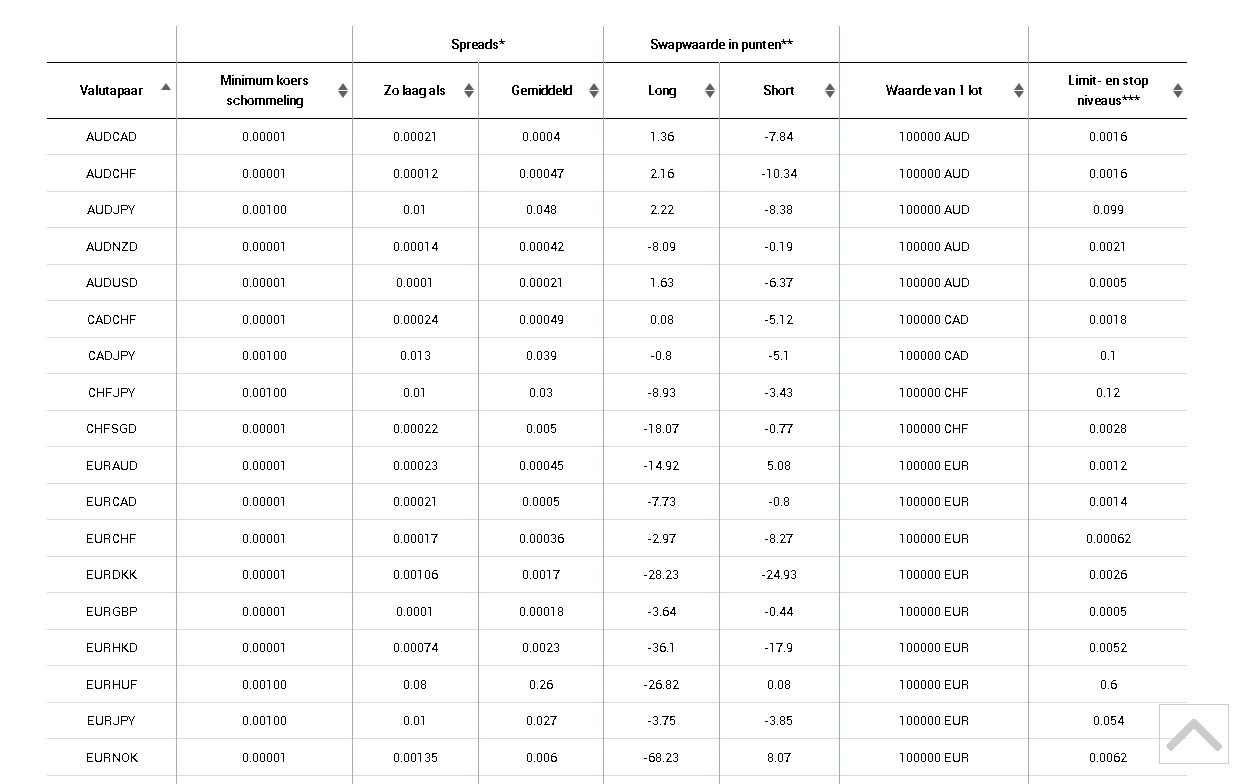Click the Swapwaarde in punten** header

[x=721, y=45]
